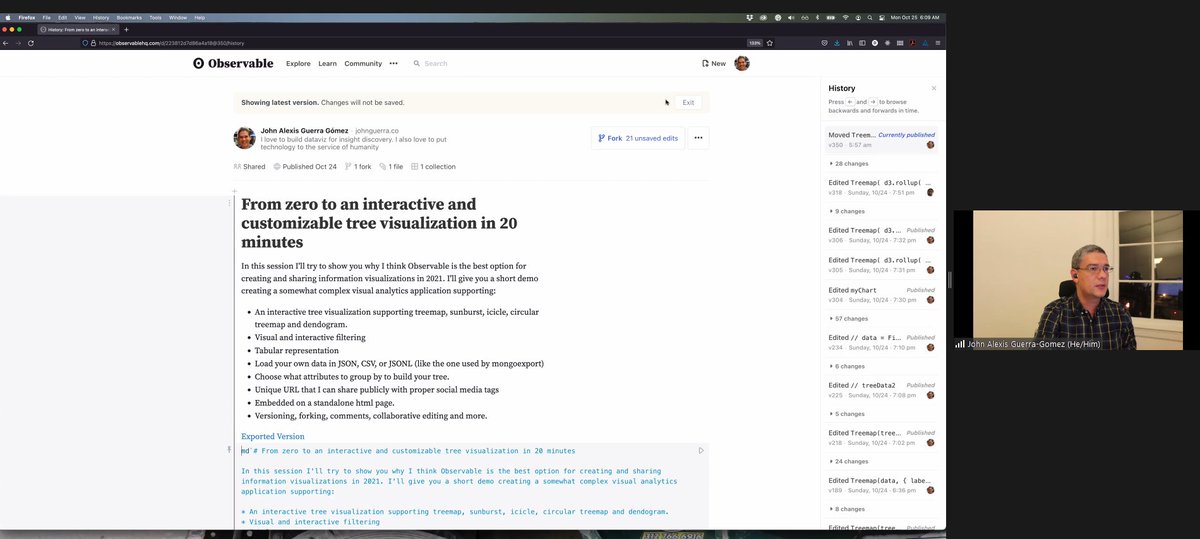Expand the 8 changes group

847,509
